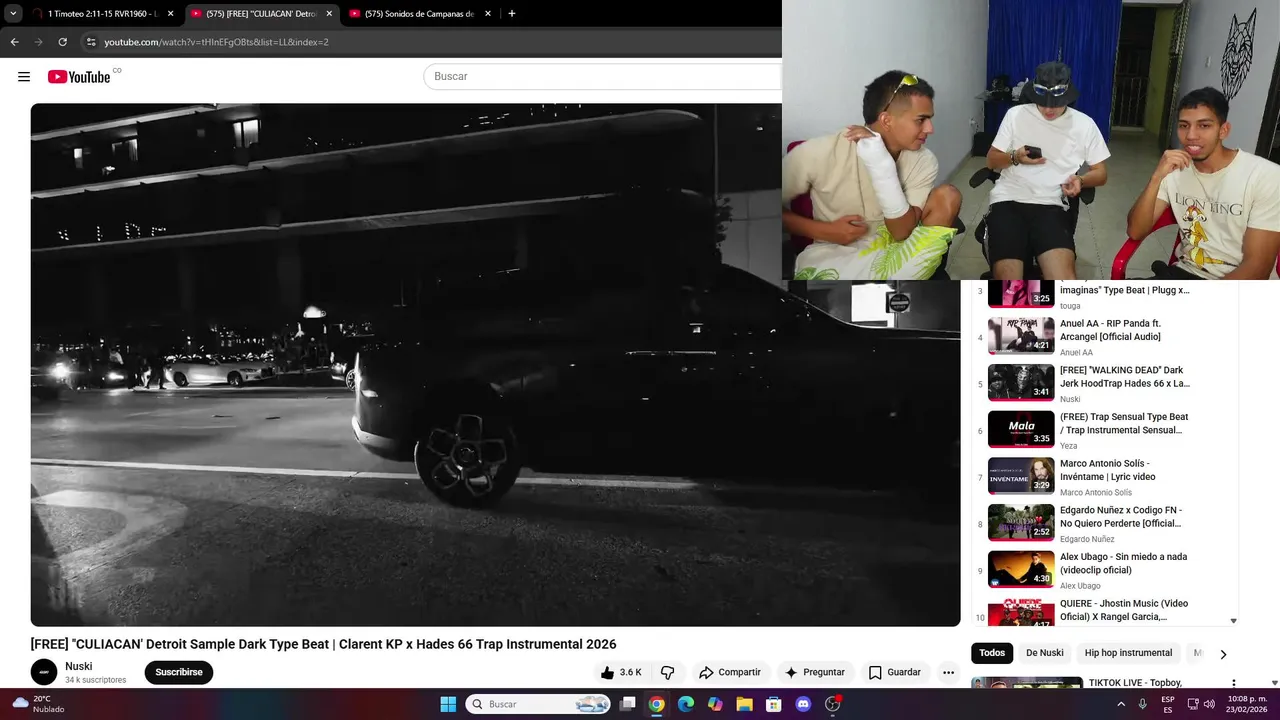Open (FREE) Trap Sensual Type Beat title
Viewport: 1280px width, 720px height.
(x=1124, y=423)
